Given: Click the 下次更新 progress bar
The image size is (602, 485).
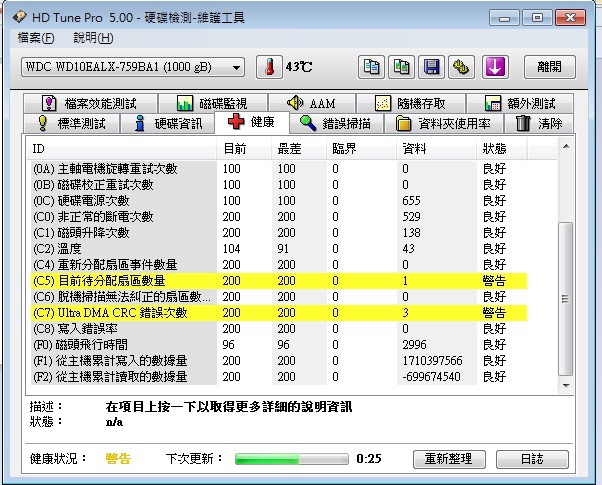Looking at the screenshot, I should point(292,459).
